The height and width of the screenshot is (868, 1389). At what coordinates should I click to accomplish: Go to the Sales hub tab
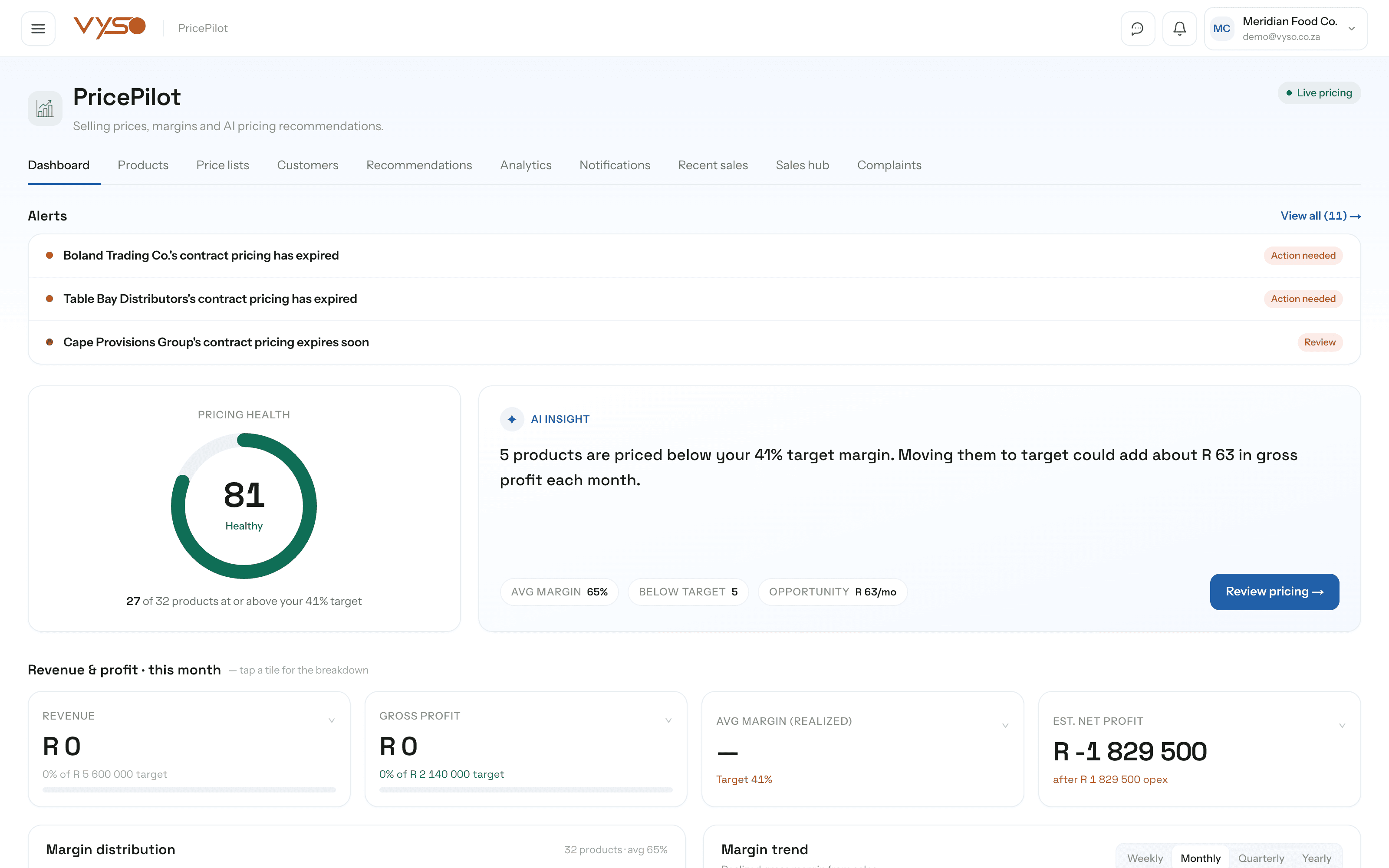tap(803, 165)
